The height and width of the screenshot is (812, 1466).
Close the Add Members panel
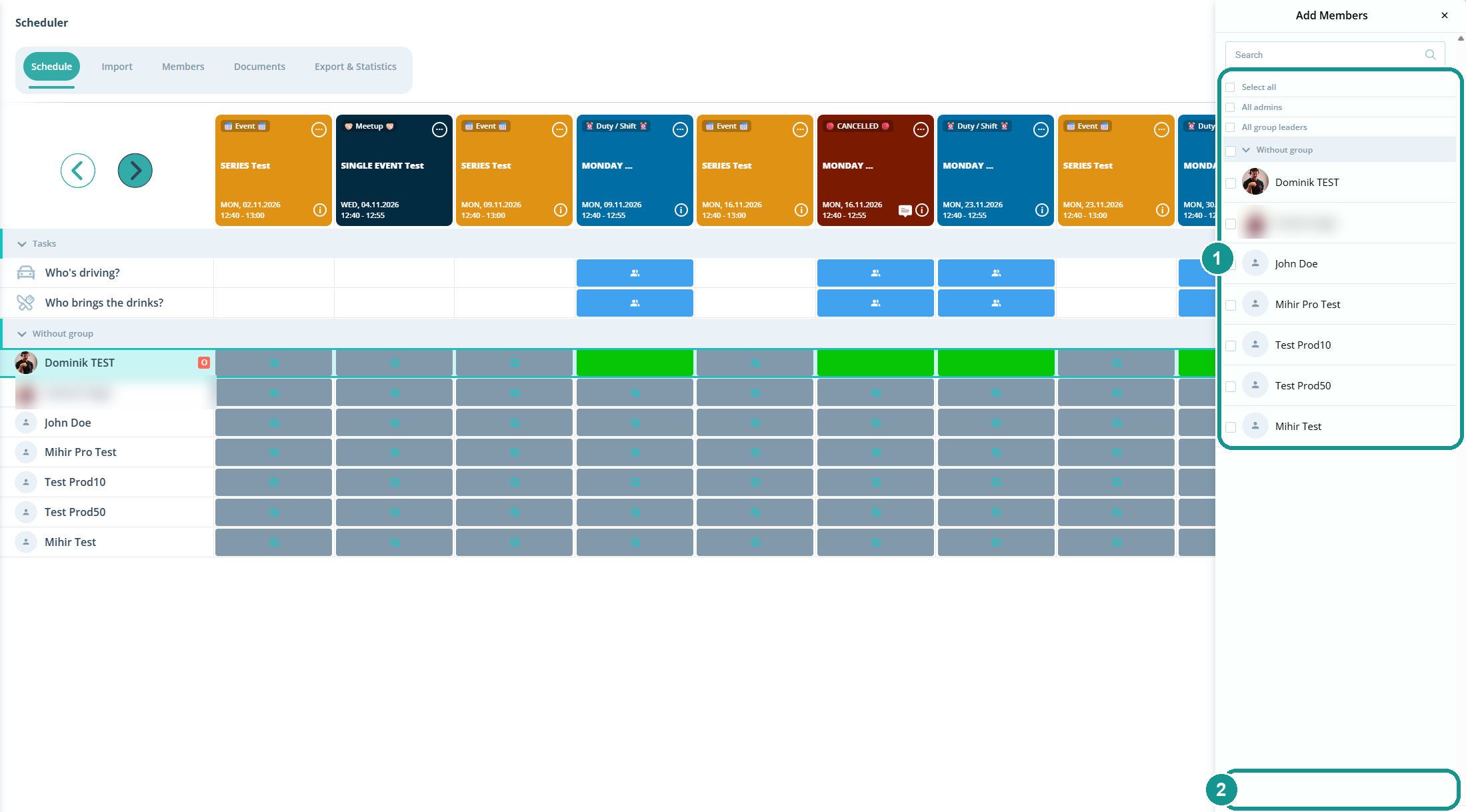(1445, 15)
